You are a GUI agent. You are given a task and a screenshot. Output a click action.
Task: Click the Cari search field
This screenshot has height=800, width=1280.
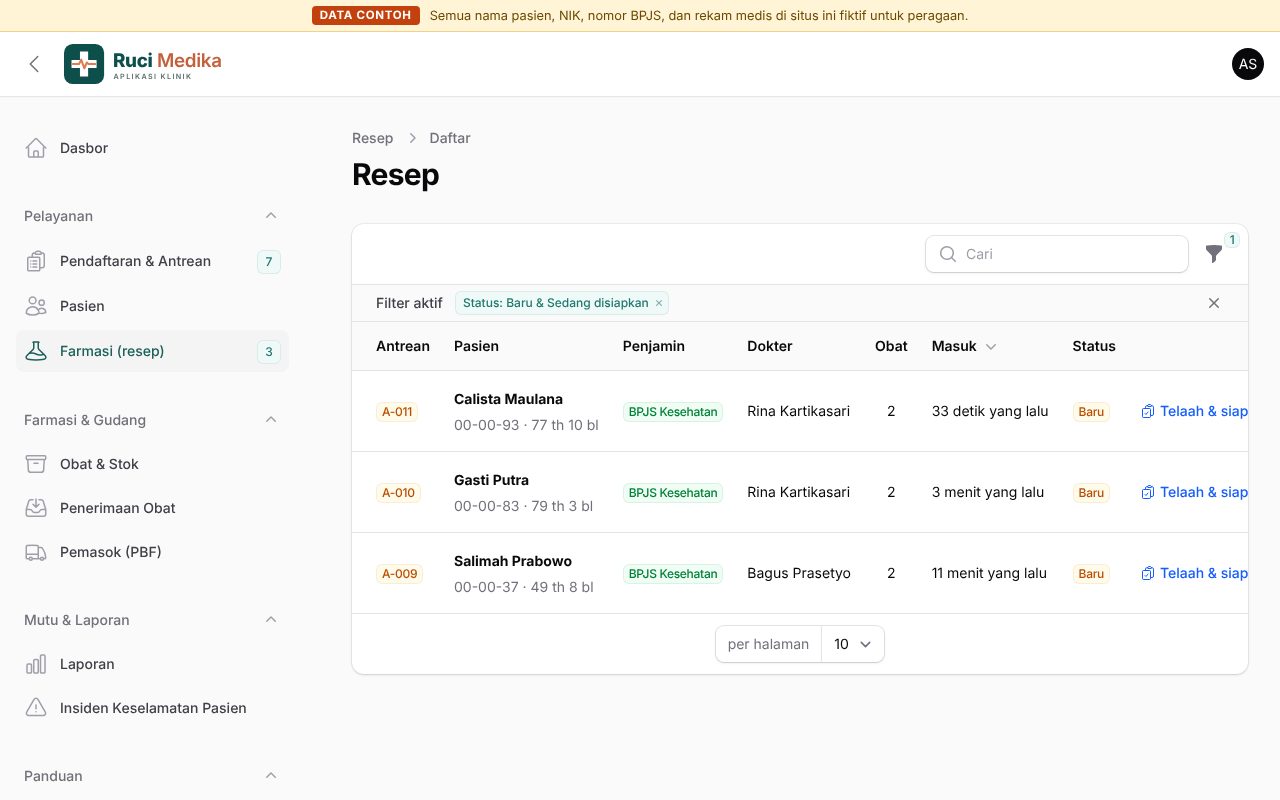[1057, 254]
